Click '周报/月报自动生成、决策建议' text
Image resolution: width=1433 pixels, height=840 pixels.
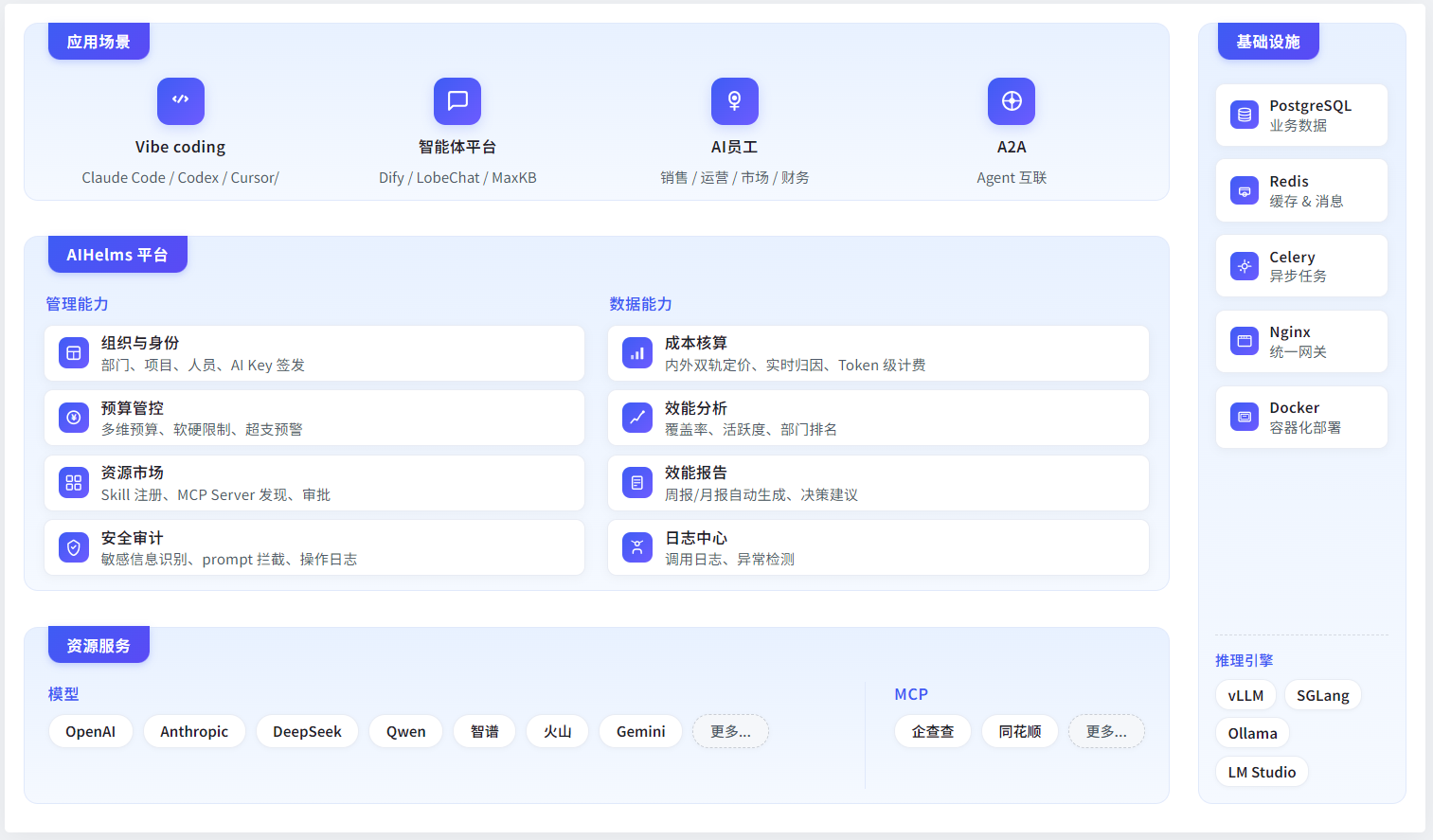click(x=761, y=494)
